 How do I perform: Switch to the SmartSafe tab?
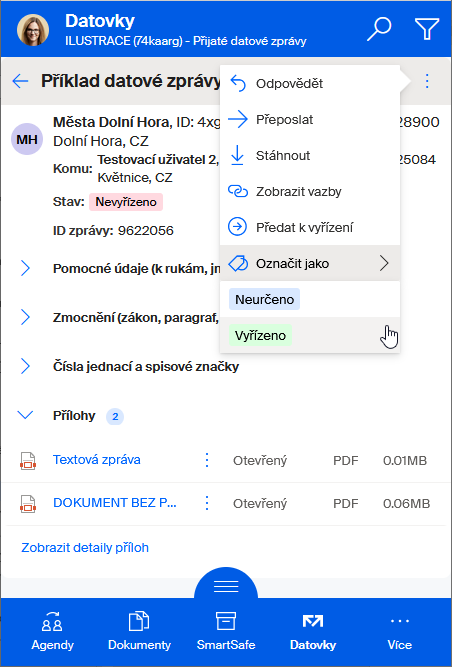(x=226, y=631)
